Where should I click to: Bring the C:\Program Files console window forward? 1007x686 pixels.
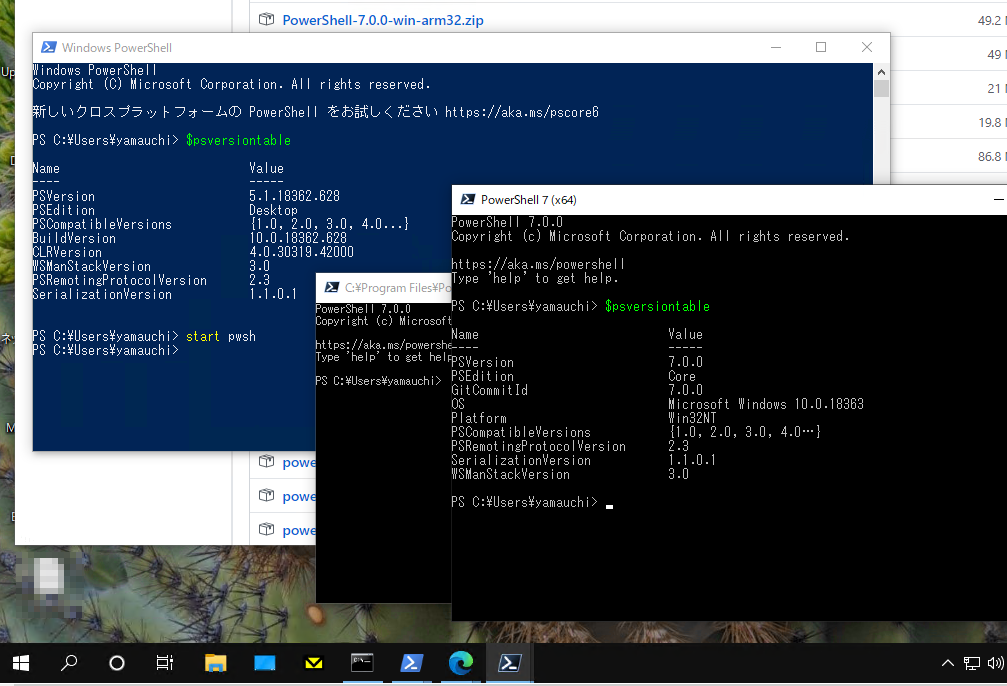[x=383, y=288]
